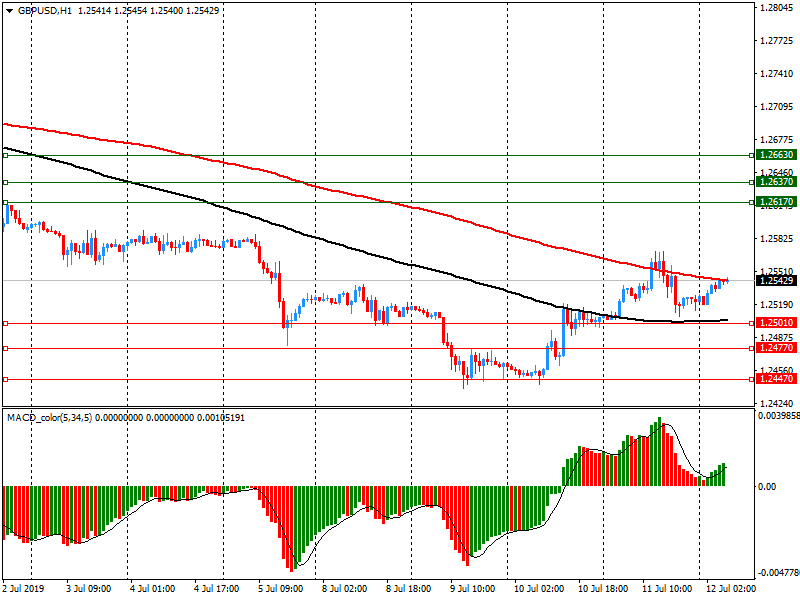800x600 pixels.
Task: Click the 5 Jul 09:00 time label
Action: (281, 589)
